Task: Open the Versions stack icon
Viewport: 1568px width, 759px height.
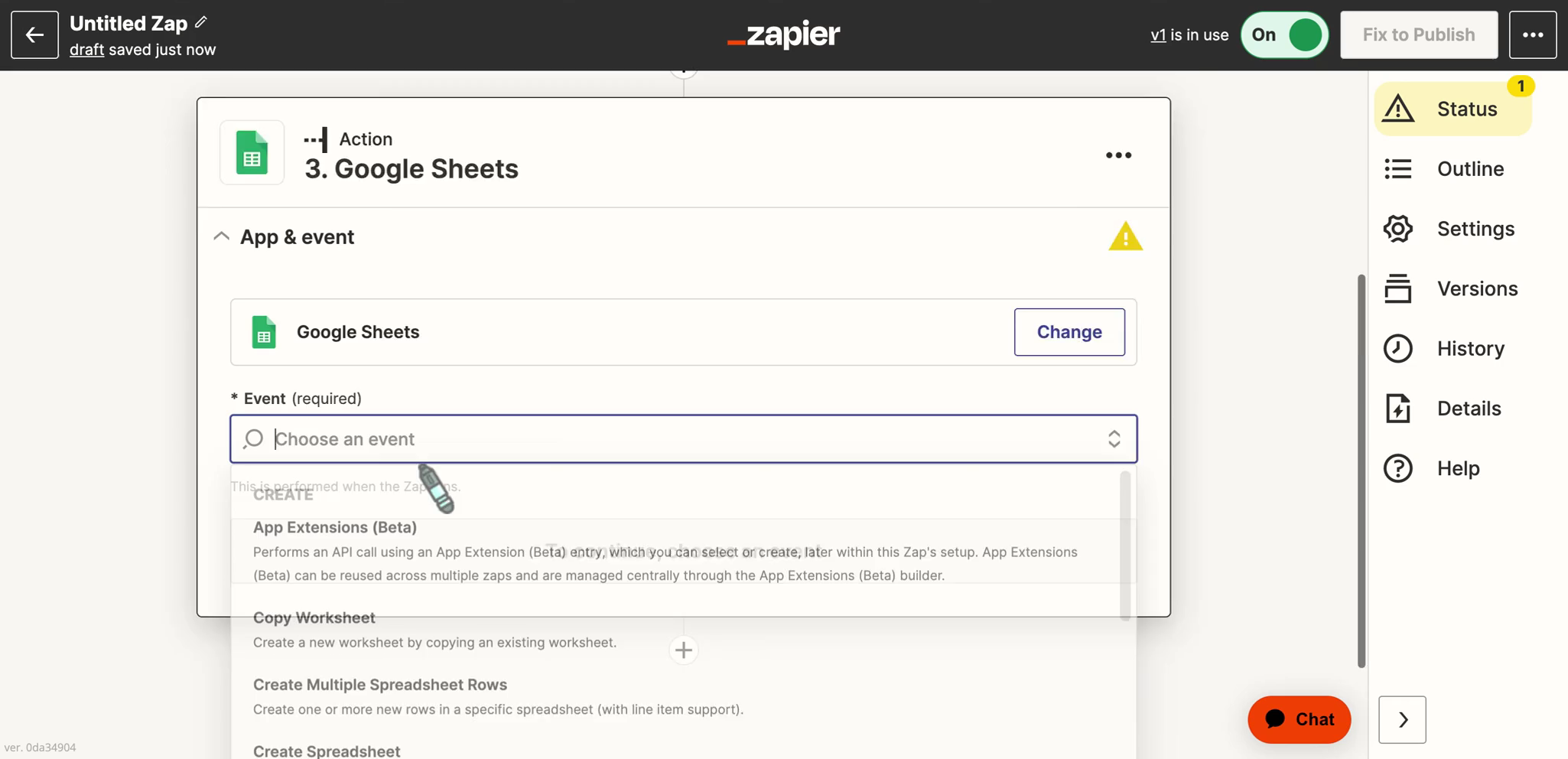Action: [1398, 288]
